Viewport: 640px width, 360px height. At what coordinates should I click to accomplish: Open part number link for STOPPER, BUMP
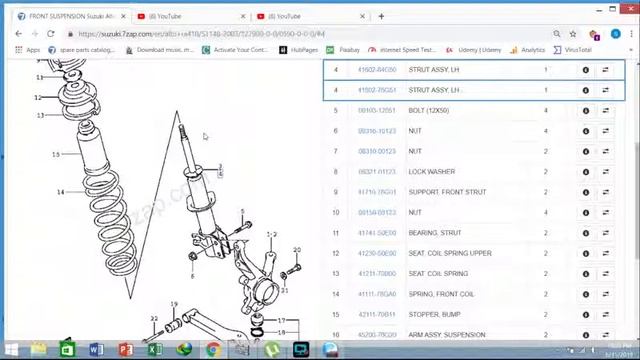pos(377,315)
